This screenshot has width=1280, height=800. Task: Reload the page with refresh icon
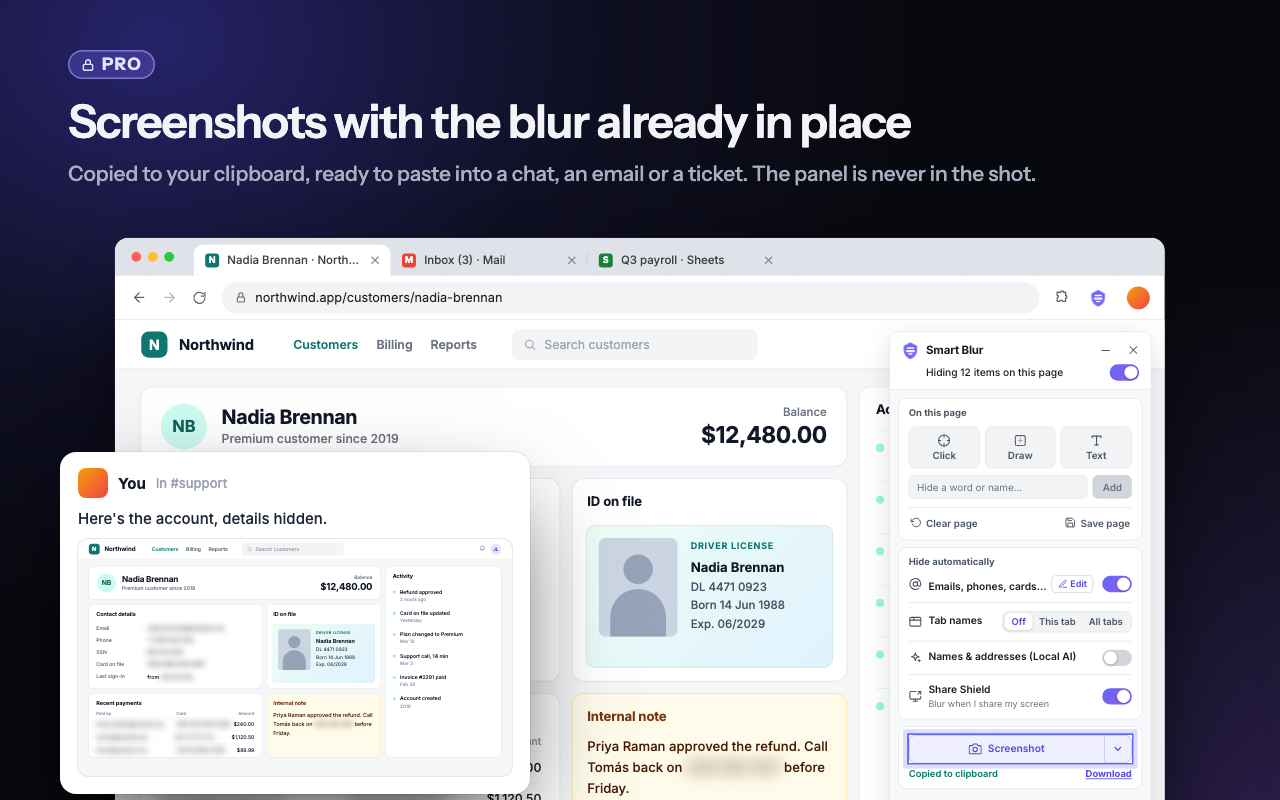(x=200, y=298)
